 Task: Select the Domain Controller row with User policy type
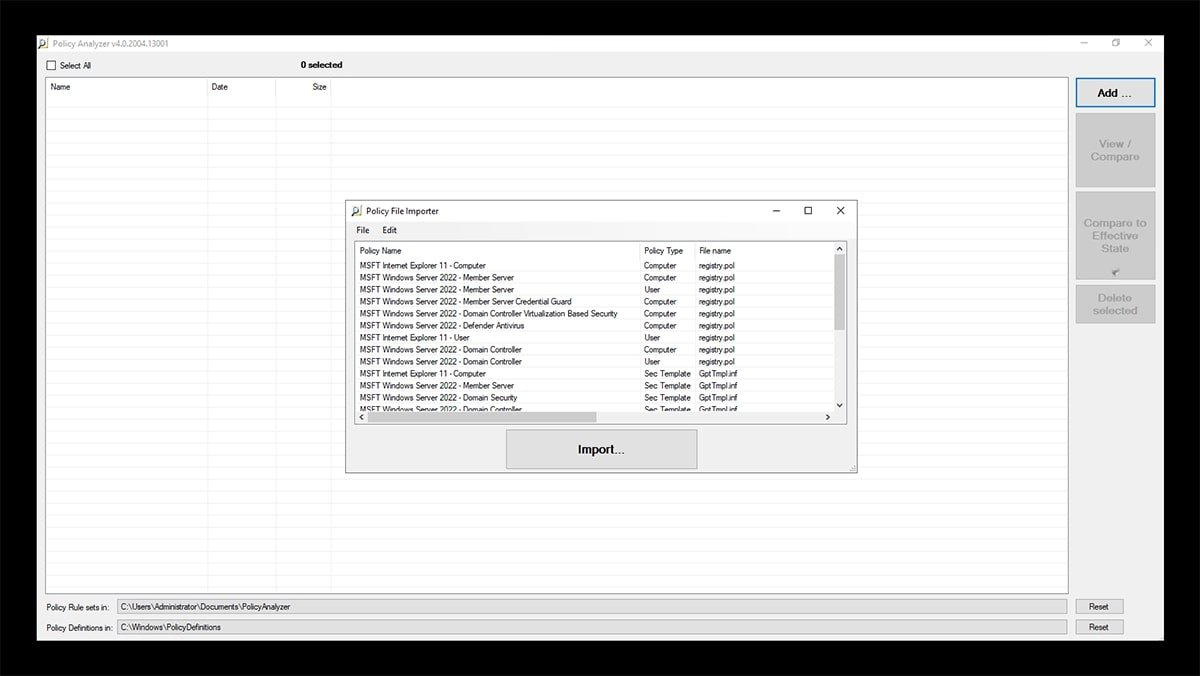(x=594, y=361)
